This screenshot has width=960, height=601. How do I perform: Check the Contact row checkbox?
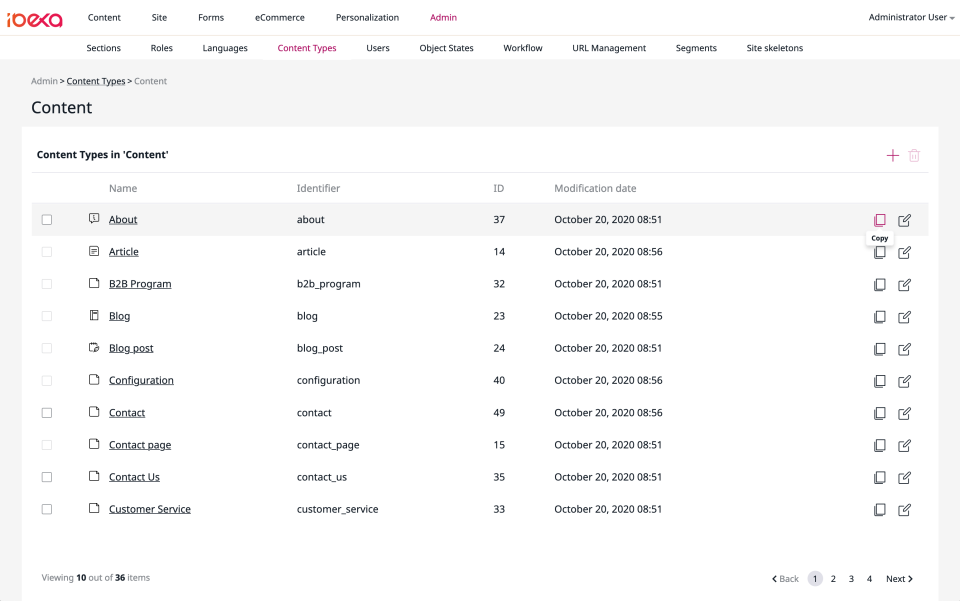pos(47,413)
